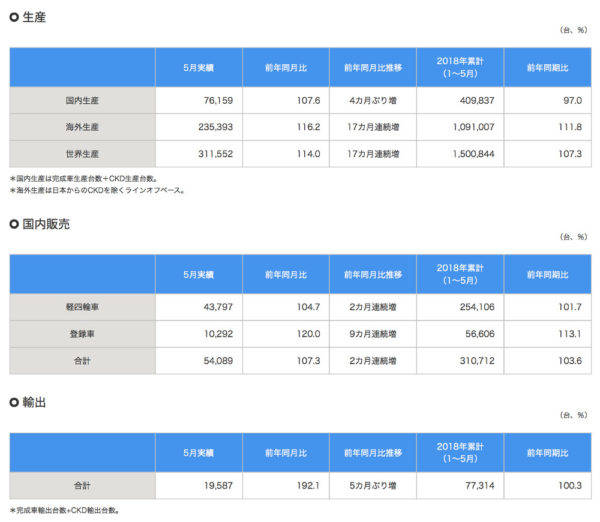Image resolution: width=600 pixels, height=522 pixels.
Task: Select the 世界生産 row label
Action: [x=82, y=154]
